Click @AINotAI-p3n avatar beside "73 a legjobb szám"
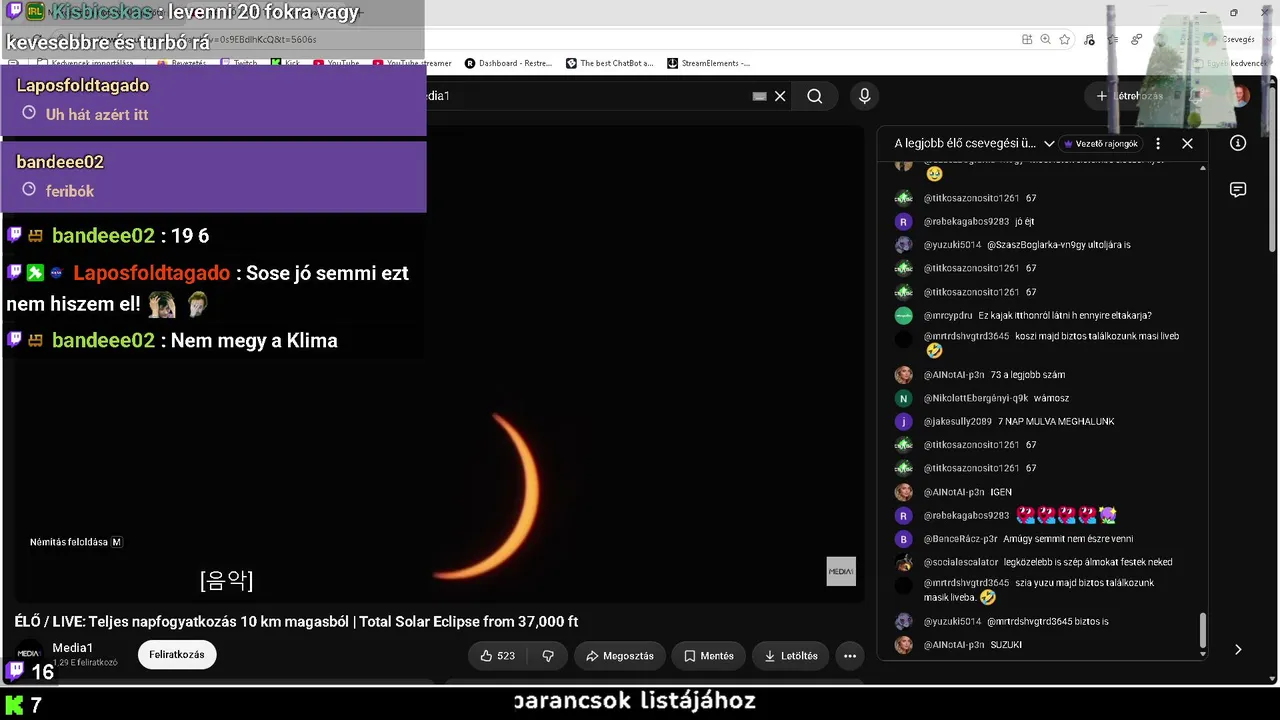Screen dimensions: 1280x720 pyautogui.click(x=904, y=375)
